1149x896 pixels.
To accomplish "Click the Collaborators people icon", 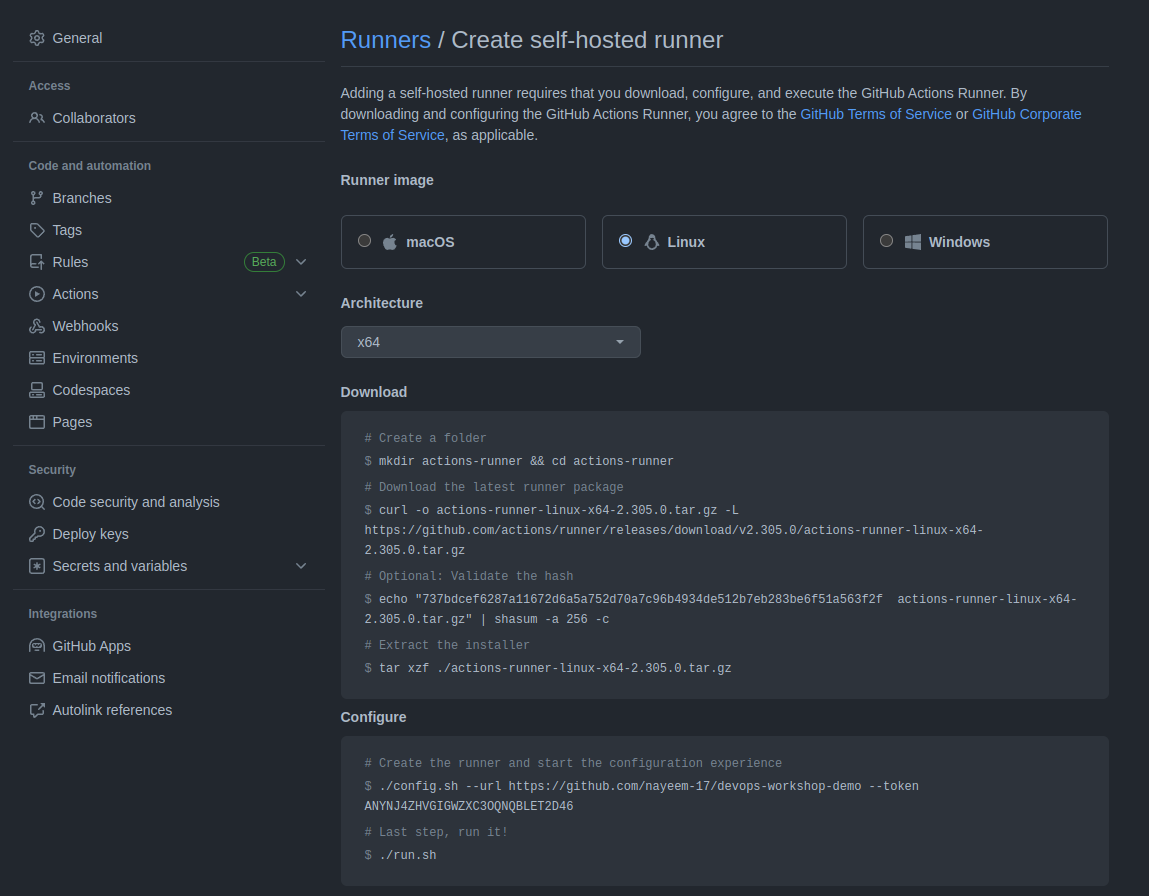I will tap(37, 118).
